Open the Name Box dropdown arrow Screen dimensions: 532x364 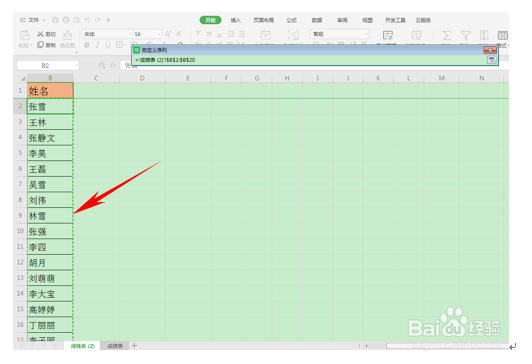(x=77, y=65)
